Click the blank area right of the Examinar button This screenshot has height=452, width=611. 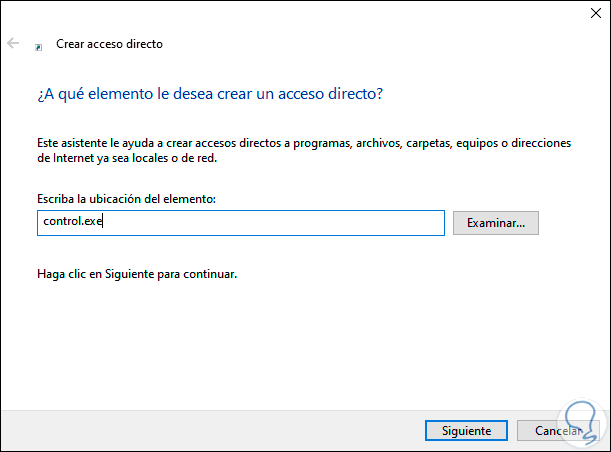(575, 222)
